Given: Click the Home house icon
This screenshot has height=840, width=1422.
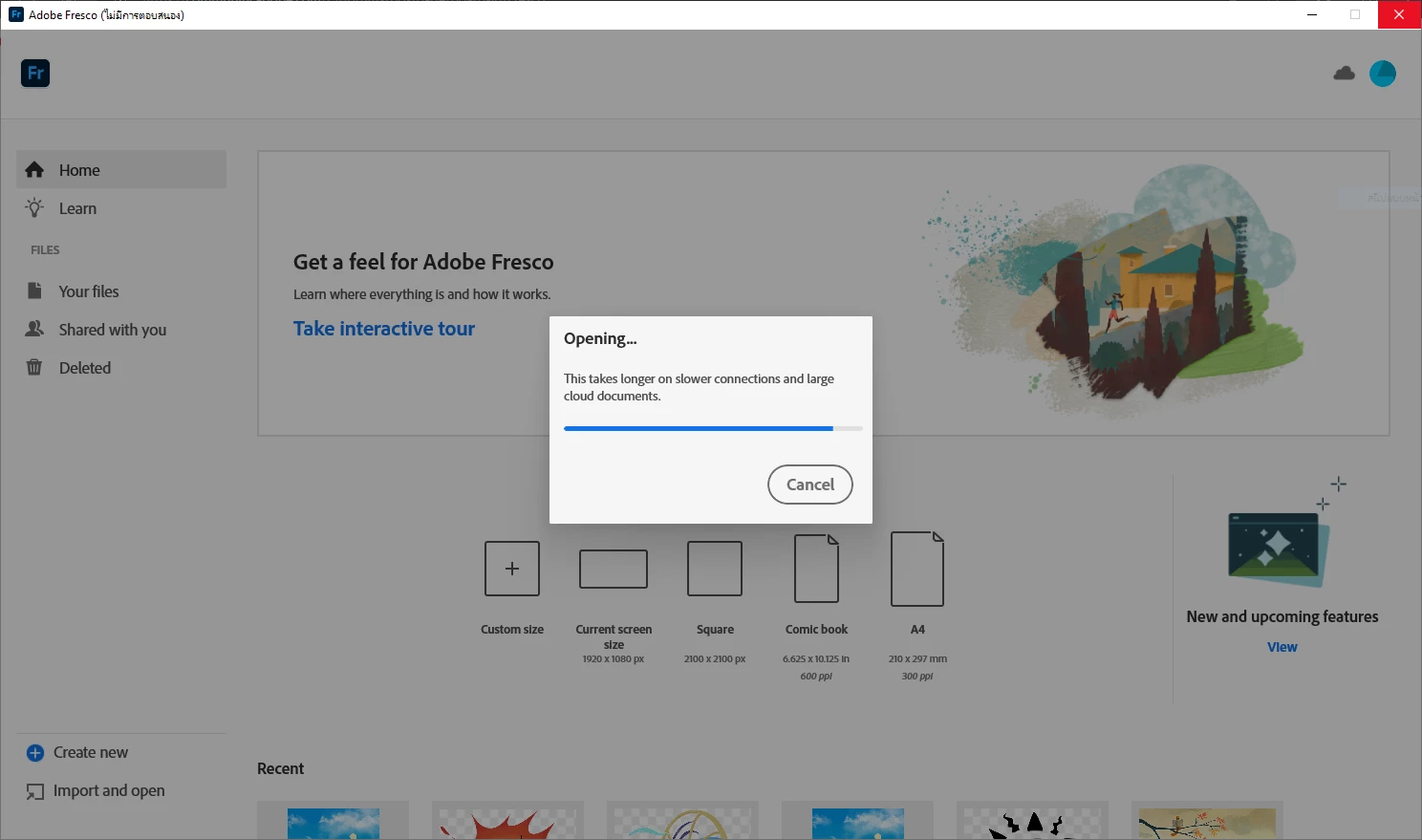Looking at the screenshot, I should pos(34,169).
